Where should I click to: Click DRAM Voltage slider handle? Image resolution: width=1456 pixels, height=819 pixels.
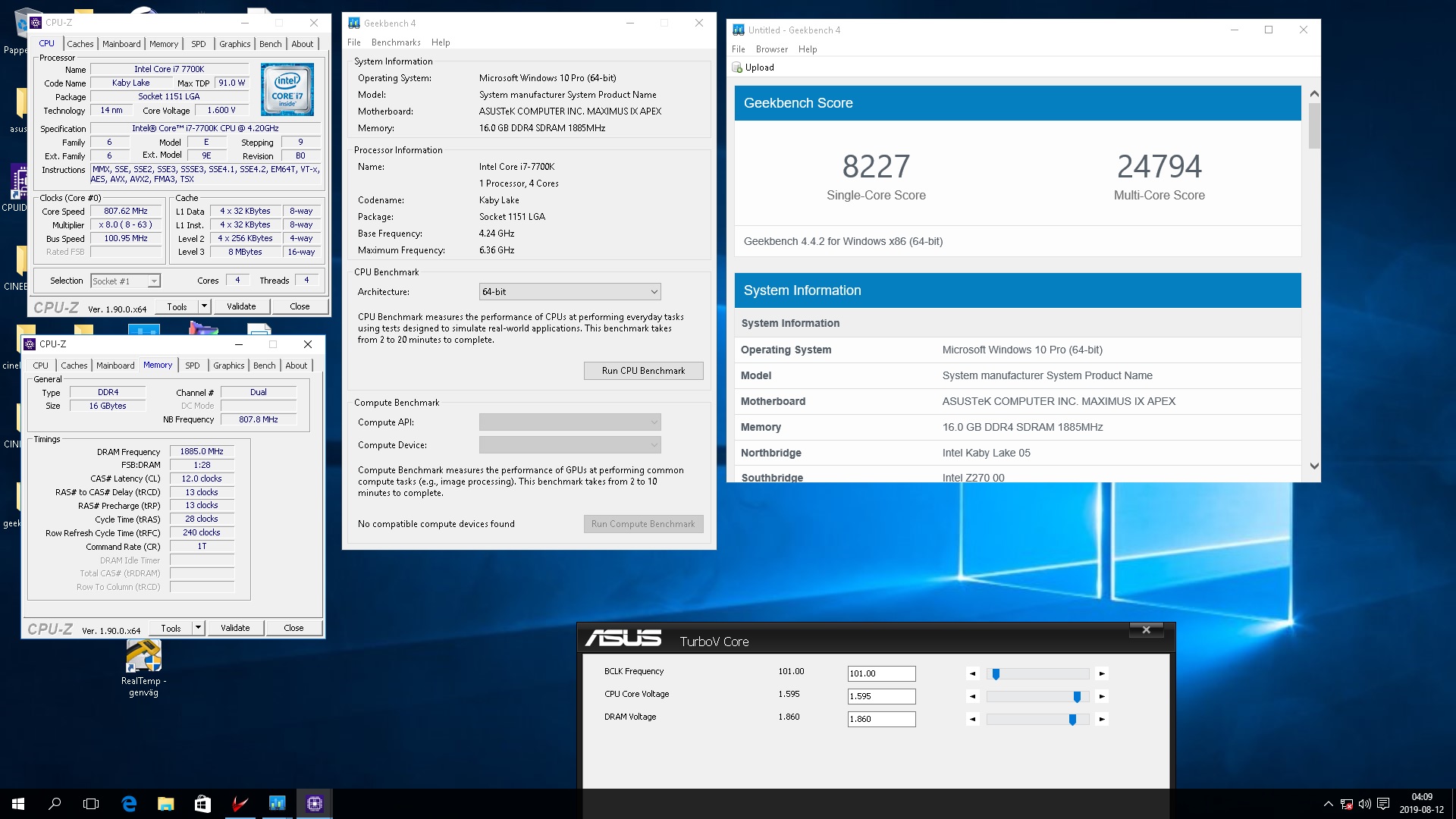tap(1072, 720)
